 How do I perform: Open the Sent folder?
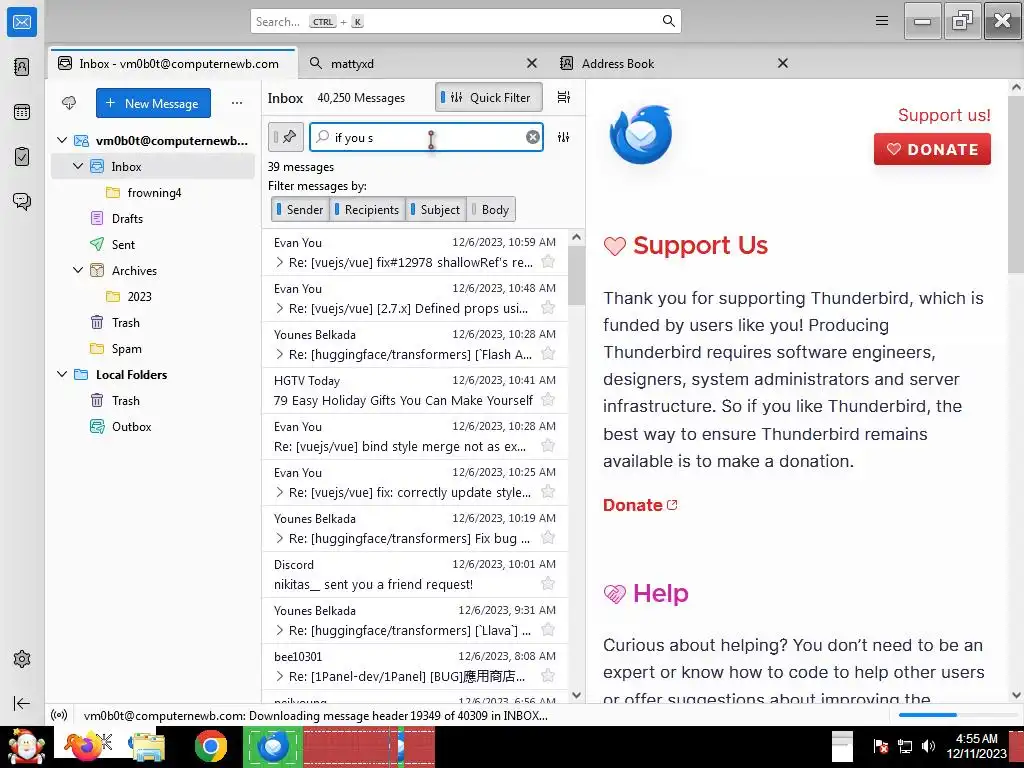coord(123,245)
